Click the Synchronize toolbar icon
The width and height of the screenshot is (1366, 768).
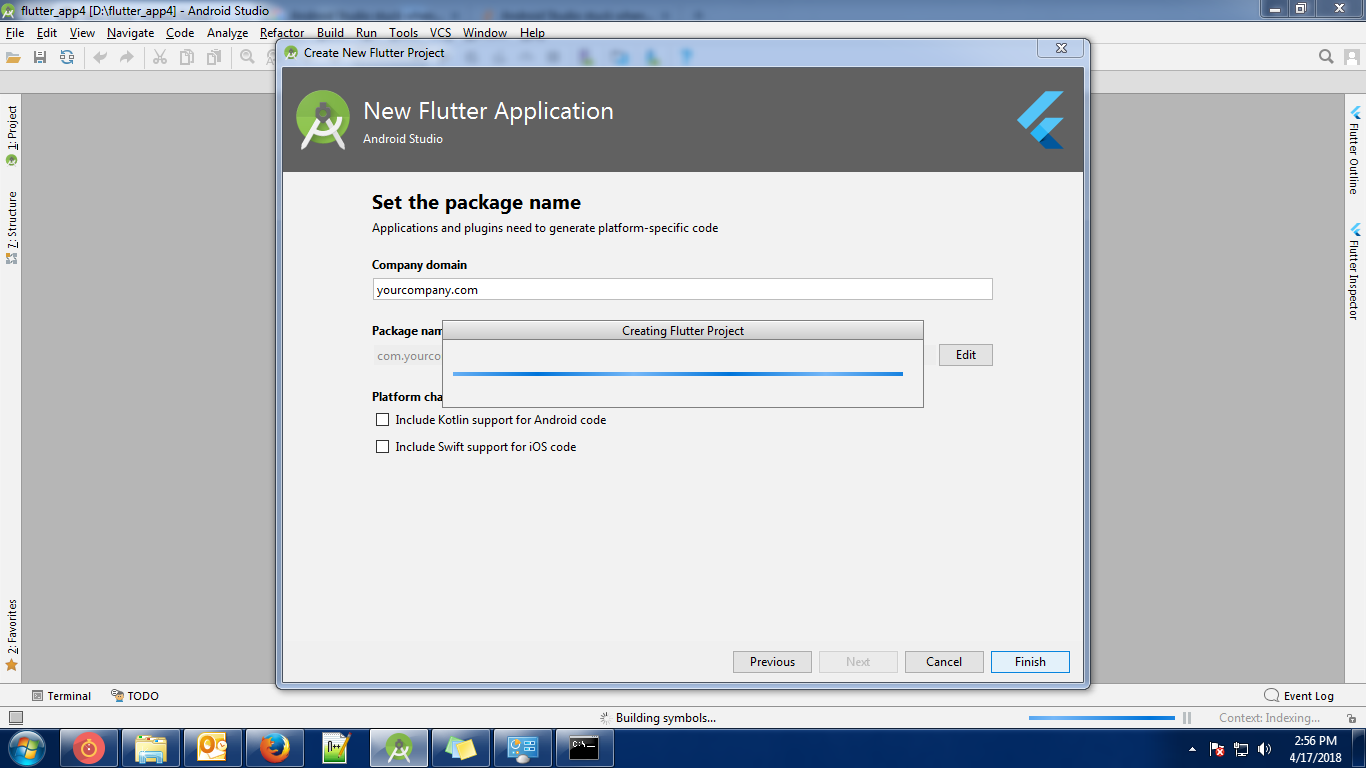67,57
